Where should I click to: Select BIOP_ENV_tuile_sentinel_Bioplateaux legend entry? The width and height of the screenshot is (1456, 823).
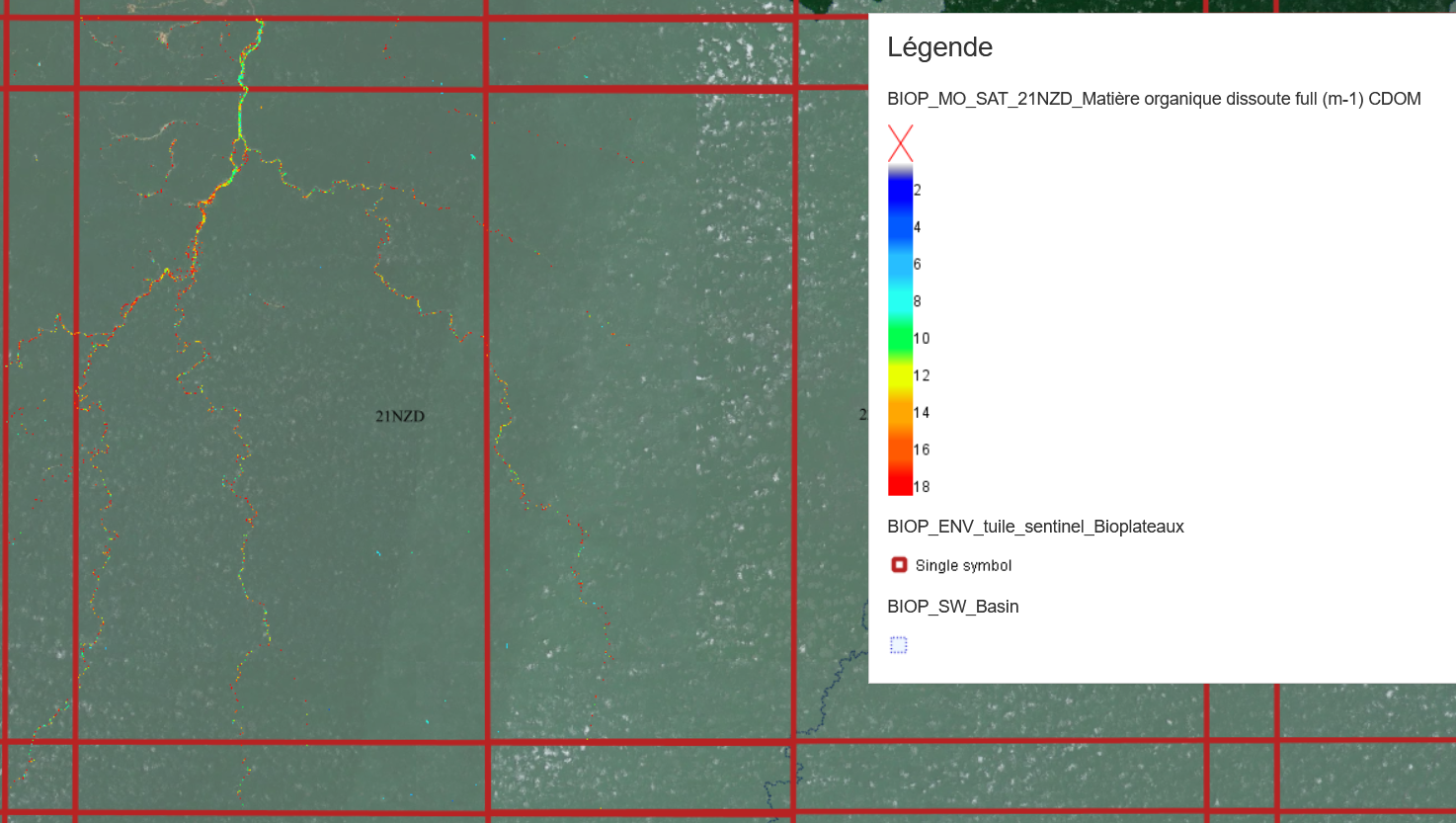pyautogui.click(x=1035, y=527)
